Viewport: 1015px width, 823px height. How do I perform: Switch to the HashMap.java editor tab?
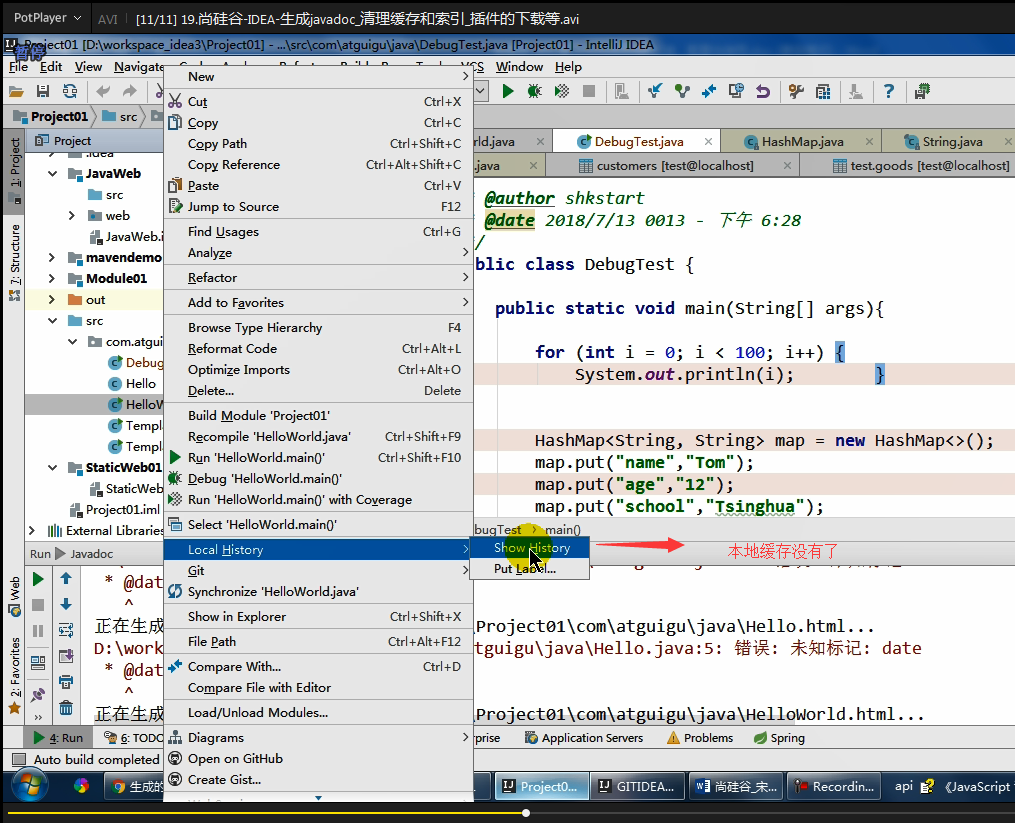tap(801, 141)
